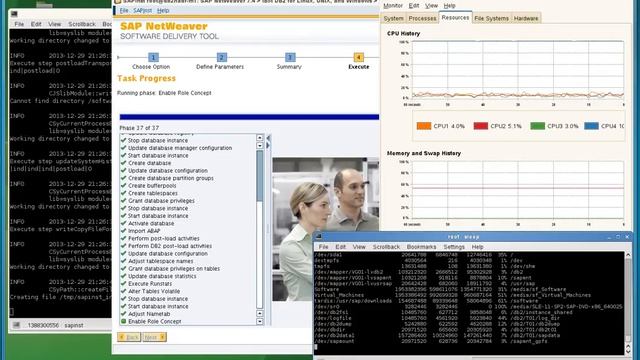The image size is (640, 360).
Task: Open Help menu in the SAP installer window
Action: tap(163, 10)
